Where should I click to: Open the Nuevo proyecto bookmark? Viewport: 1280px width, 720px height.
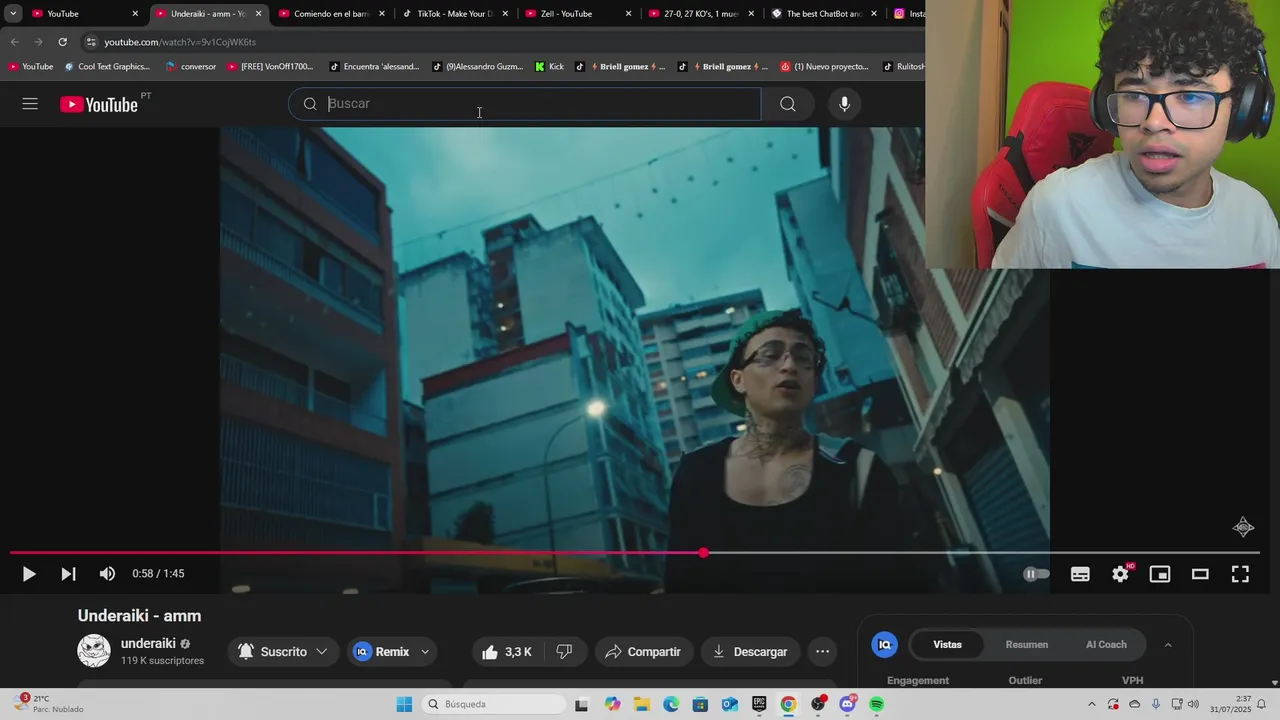pyautogui.click(x=824, y=67)
